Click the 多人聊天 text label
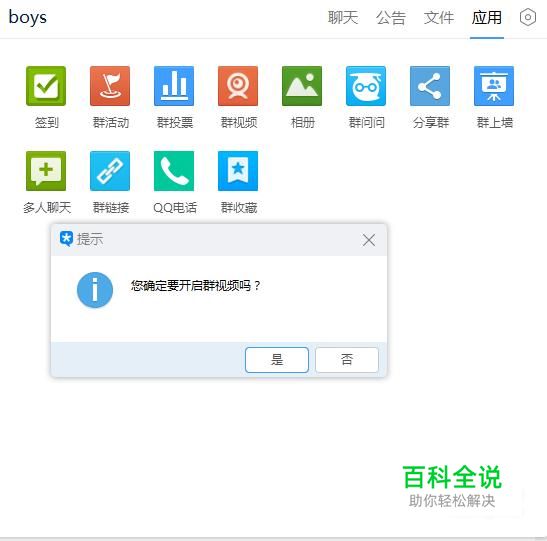547x541 pixels. [x=47, y=208]
